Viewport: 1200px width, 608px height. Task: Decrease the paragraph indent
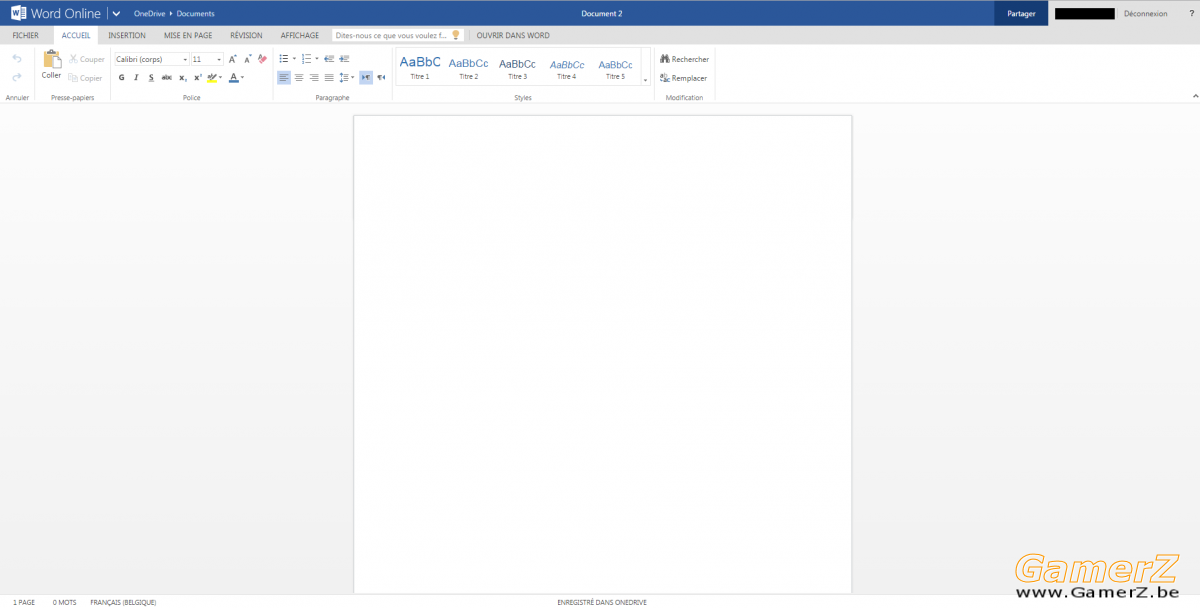[329, 59]
